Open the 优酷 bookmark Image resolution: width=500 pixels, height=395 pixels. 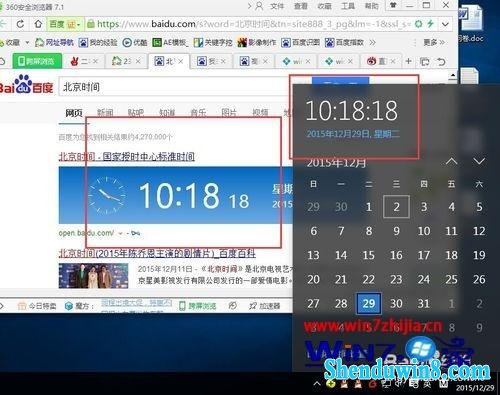point(135,42)
